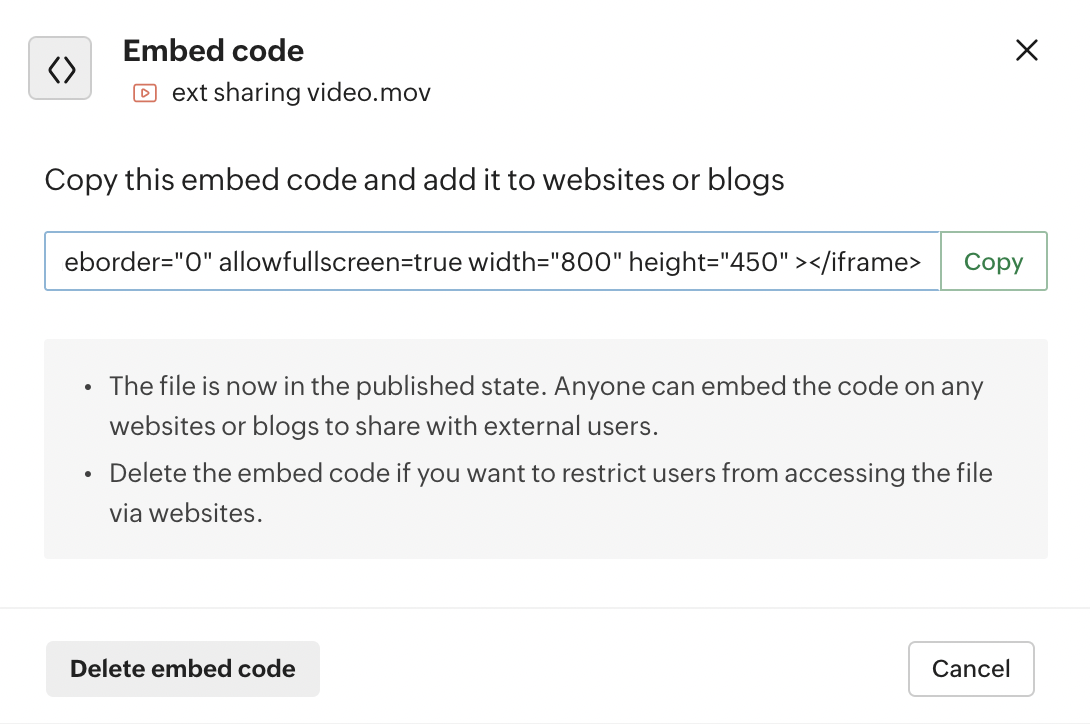Viewport: 1090px width, 724px height.
Task: Close the Embed code dialog
Action: [x=1026, y=50]
